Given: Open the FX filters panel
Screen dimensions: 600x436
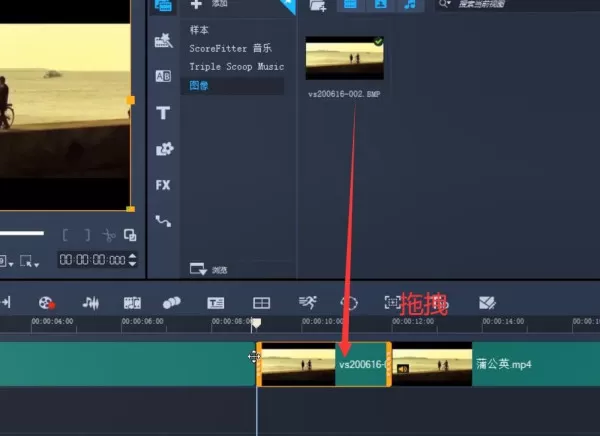Looking at the screenshot, I should (x=163, y=185).
